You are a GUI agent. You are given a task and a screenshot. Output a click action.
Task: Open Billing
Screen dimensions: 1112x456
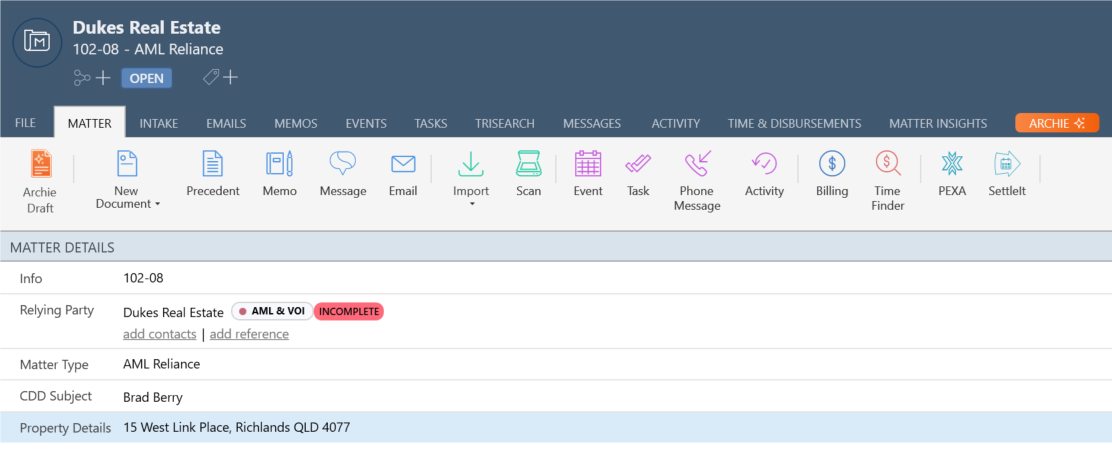(832, 174)
